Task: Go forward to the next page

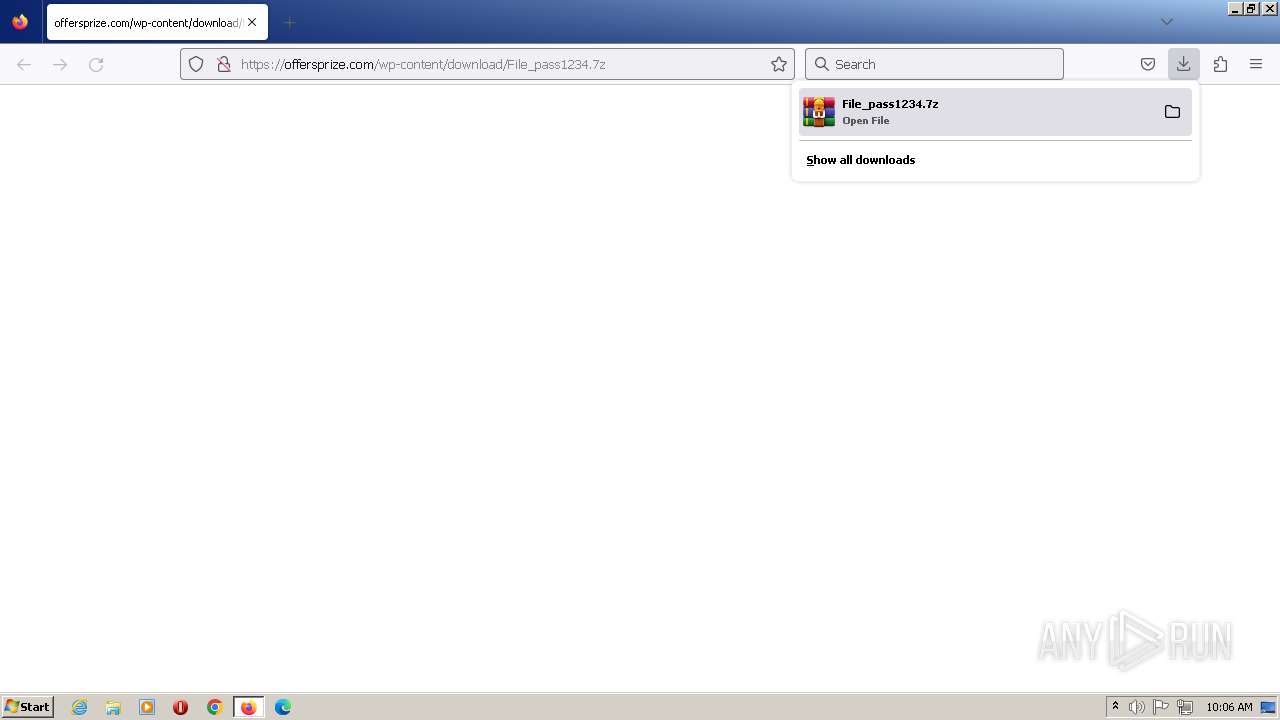Action: coord(60,64)
